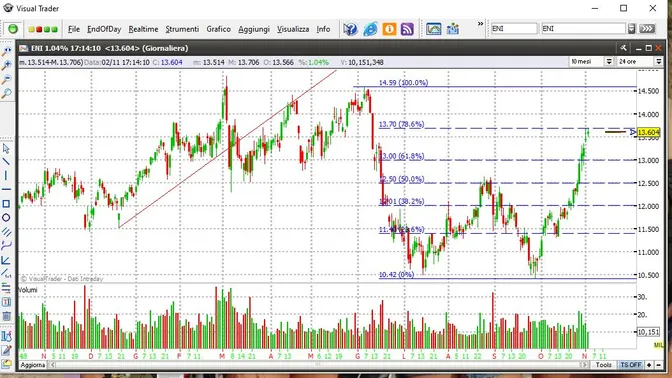The height and width of the screenshot is (378, 672).
Task: Click the orange info icon
Action: click(389, 29)
